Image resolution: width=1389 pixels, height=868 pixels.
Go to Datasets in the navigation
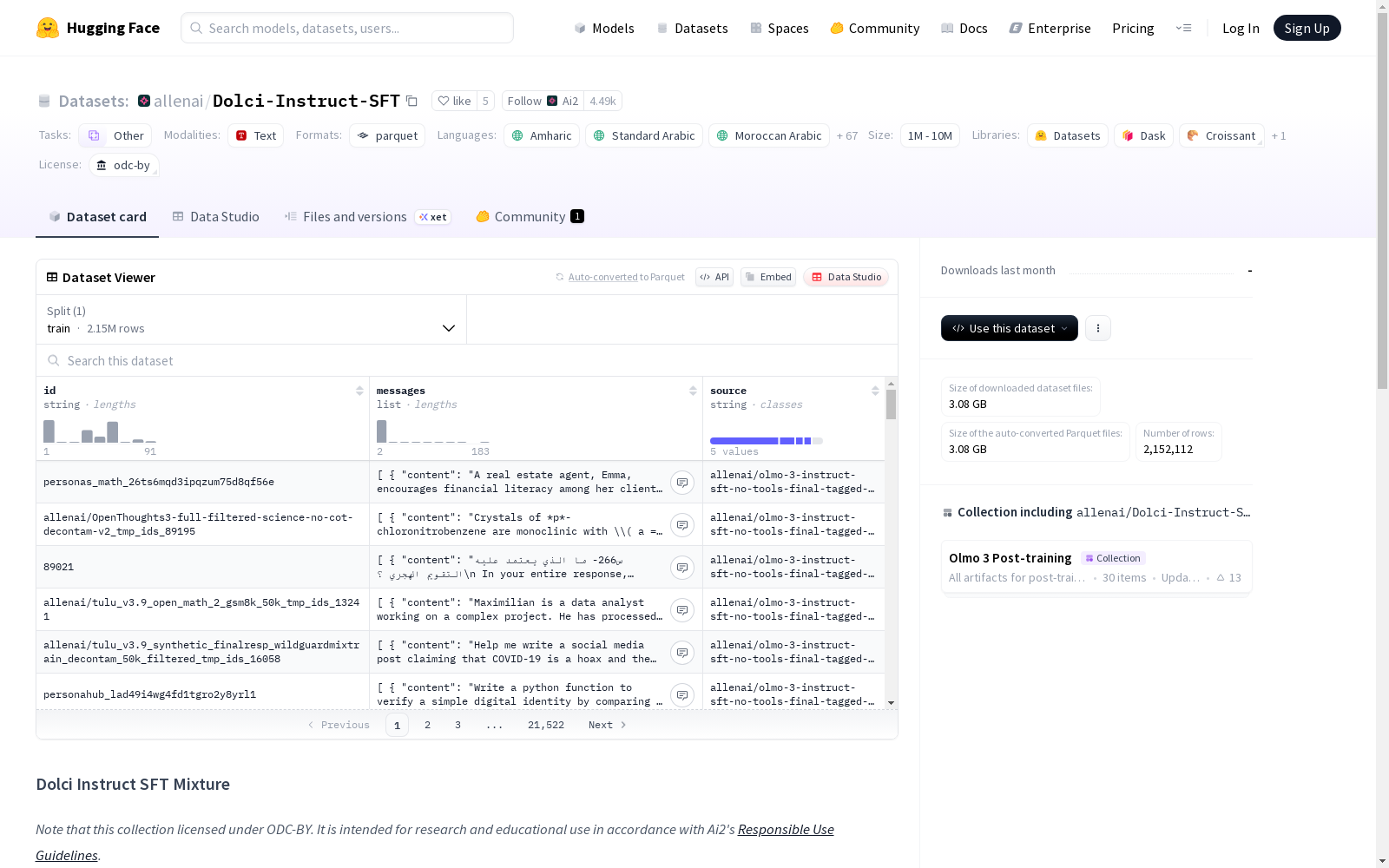click(x=693, y=28)
